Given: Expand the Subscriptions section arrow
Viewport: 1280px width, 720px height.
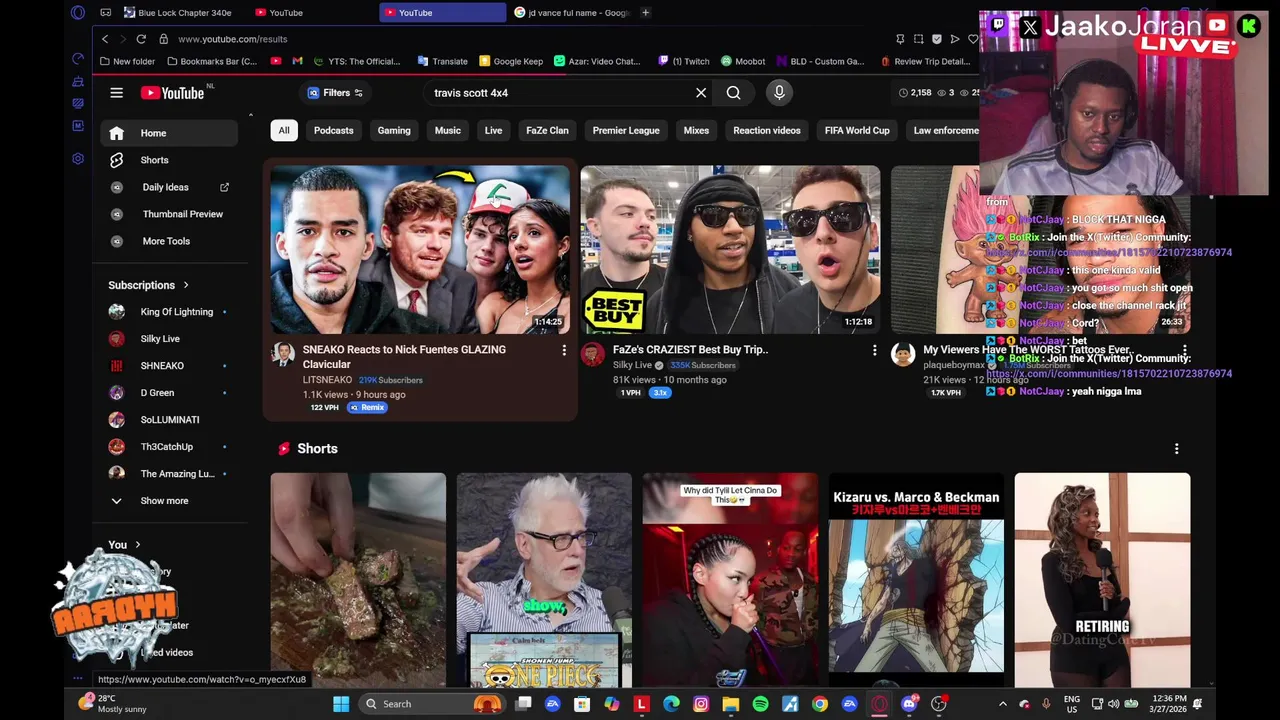Looking at the screenshot, I should (186, 285).
